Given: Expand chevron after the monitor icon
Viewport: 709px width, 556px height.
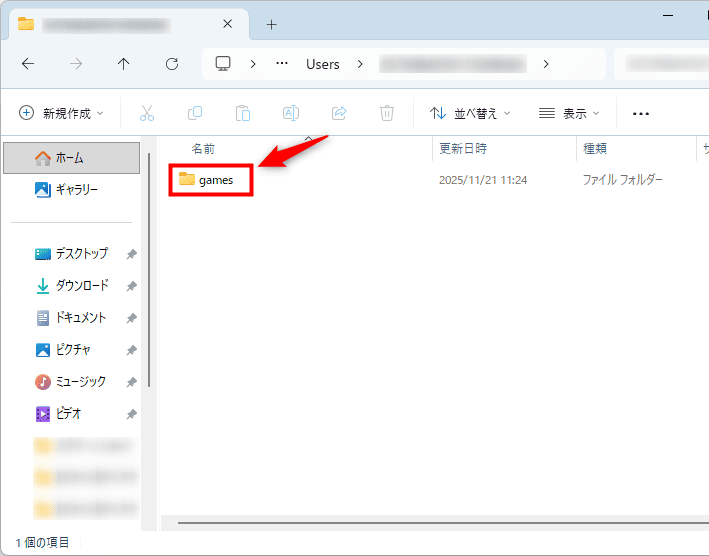Looking at the screenshot, I should 253,64.
